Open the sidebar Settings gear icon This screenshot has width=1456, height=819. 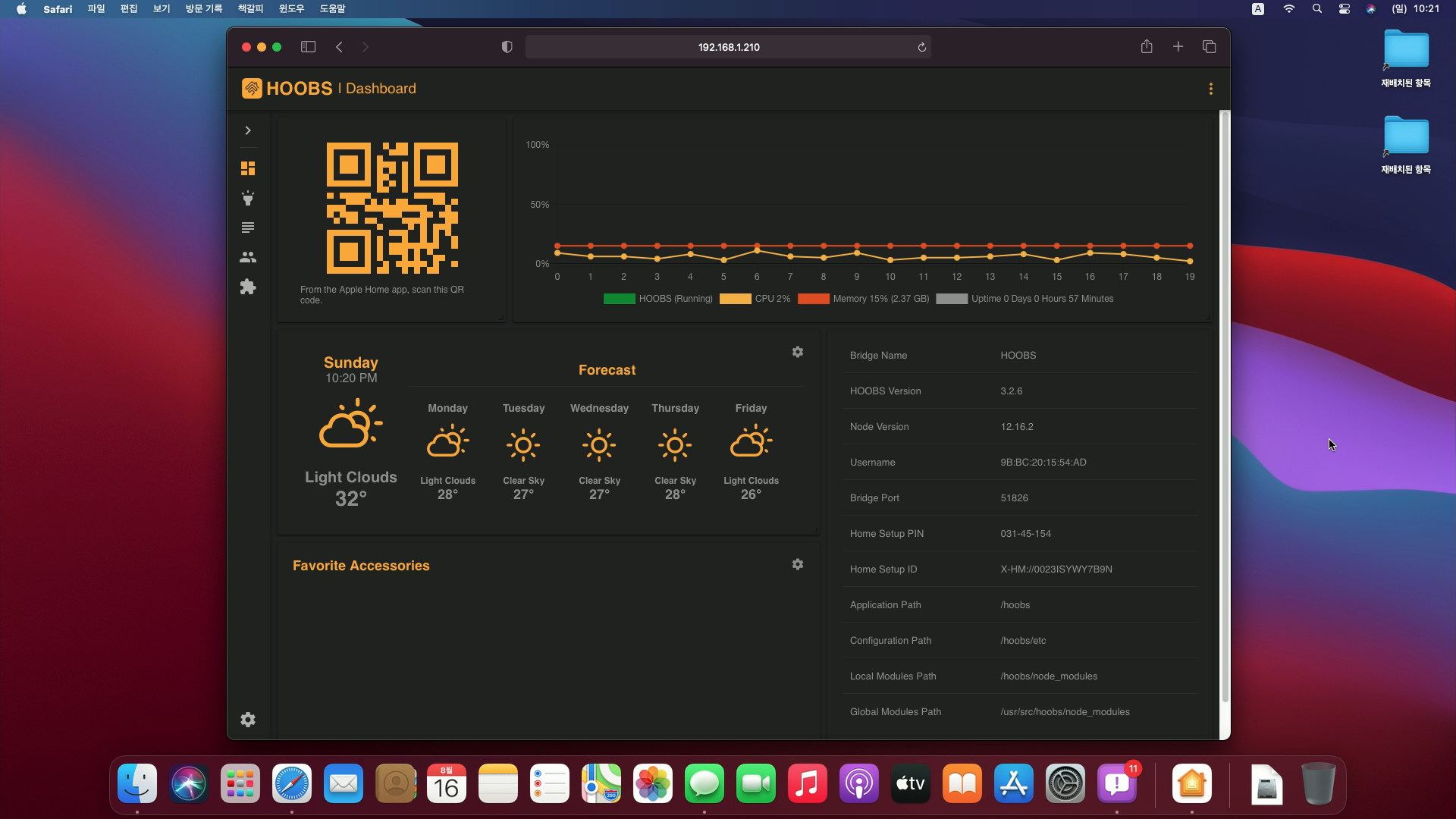pyautogui.click(x=248, y=720)
